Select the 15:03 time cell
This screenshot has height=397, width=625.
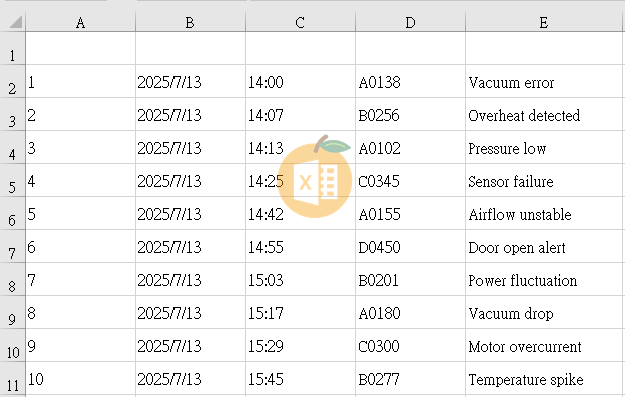pyautogui.click(x=300, y=279)
